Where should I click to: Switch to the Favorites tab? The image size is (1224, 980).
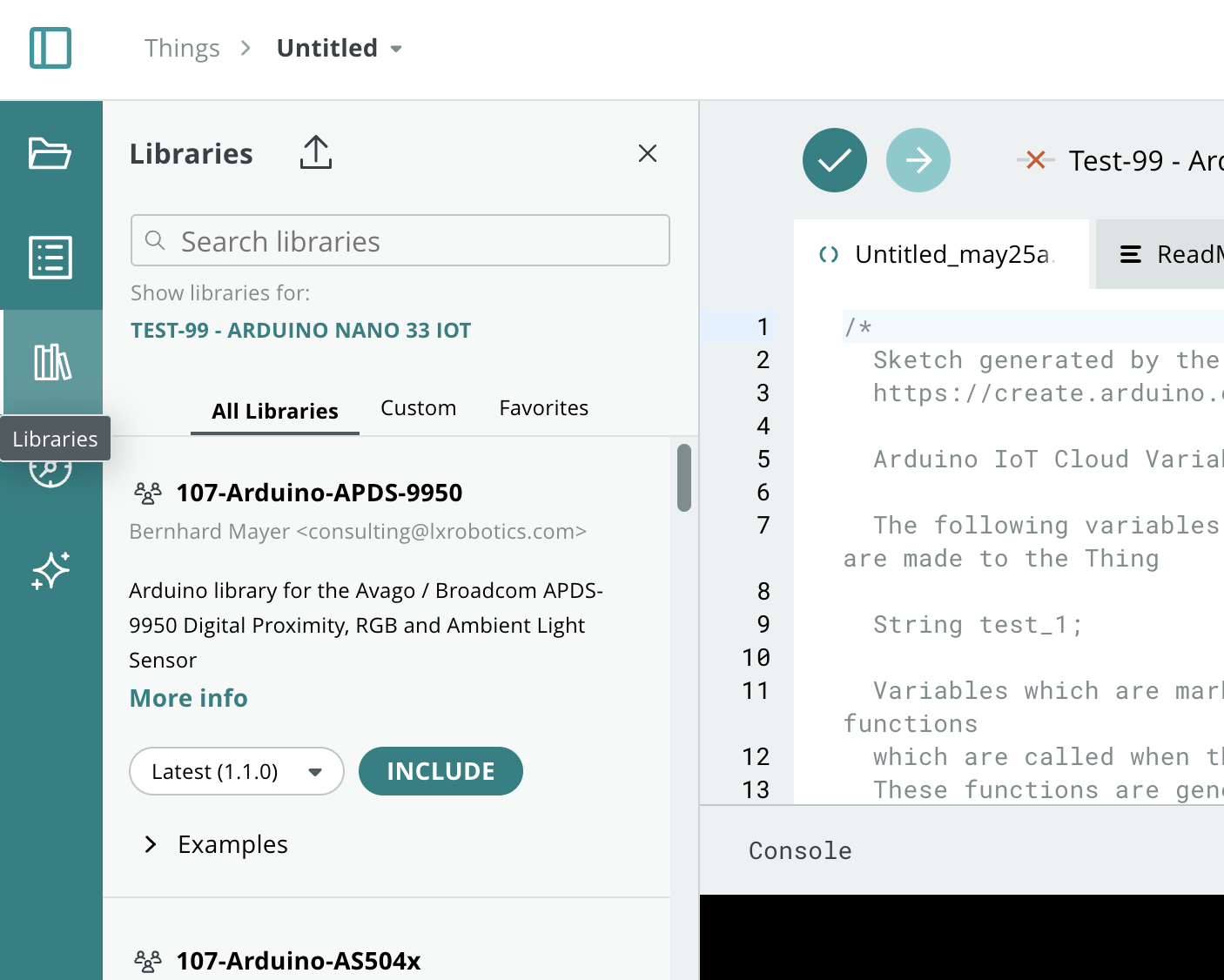[543, 407]
